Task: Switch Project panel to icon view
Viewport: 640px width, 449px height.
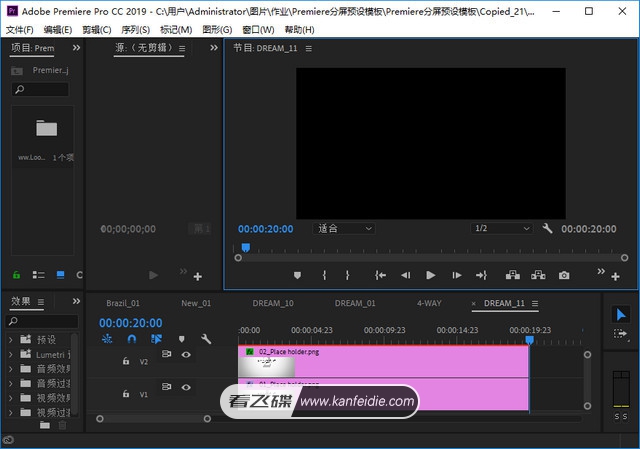Action: [60, 275]
